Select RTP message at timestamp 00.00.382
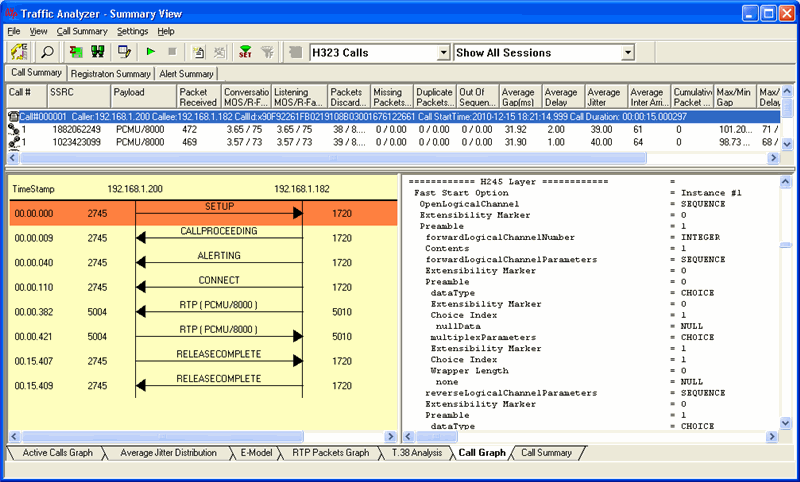 click(x=203, y=312)
